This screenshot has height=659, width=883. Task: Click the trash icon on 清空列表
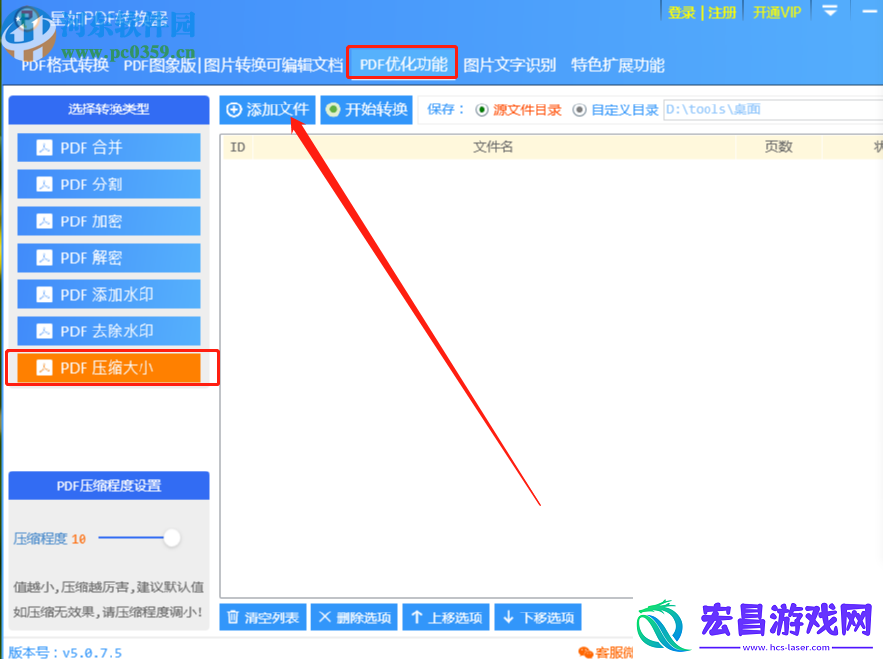233,617
